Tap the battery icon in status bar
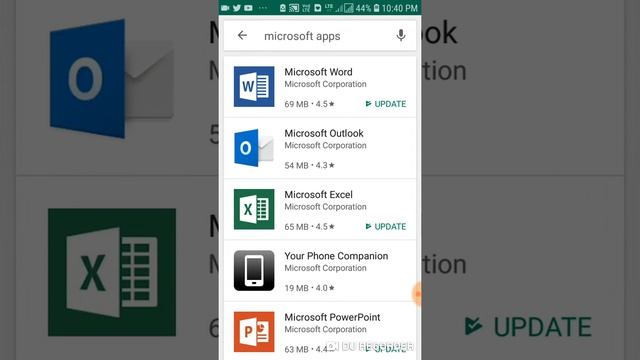 (376, 8)
